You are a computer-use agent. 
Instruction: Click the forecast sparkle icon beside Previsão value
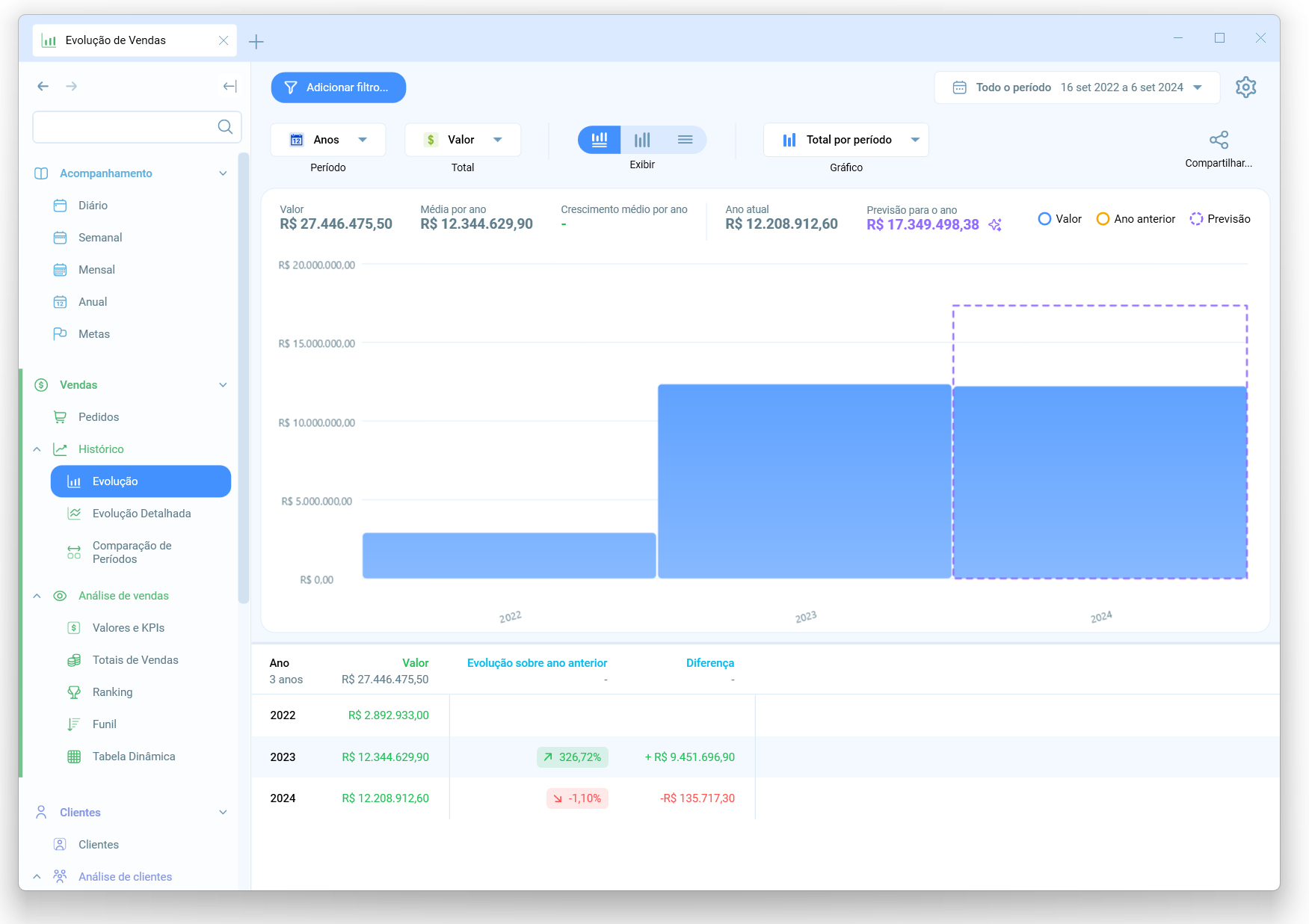[995, 225]
